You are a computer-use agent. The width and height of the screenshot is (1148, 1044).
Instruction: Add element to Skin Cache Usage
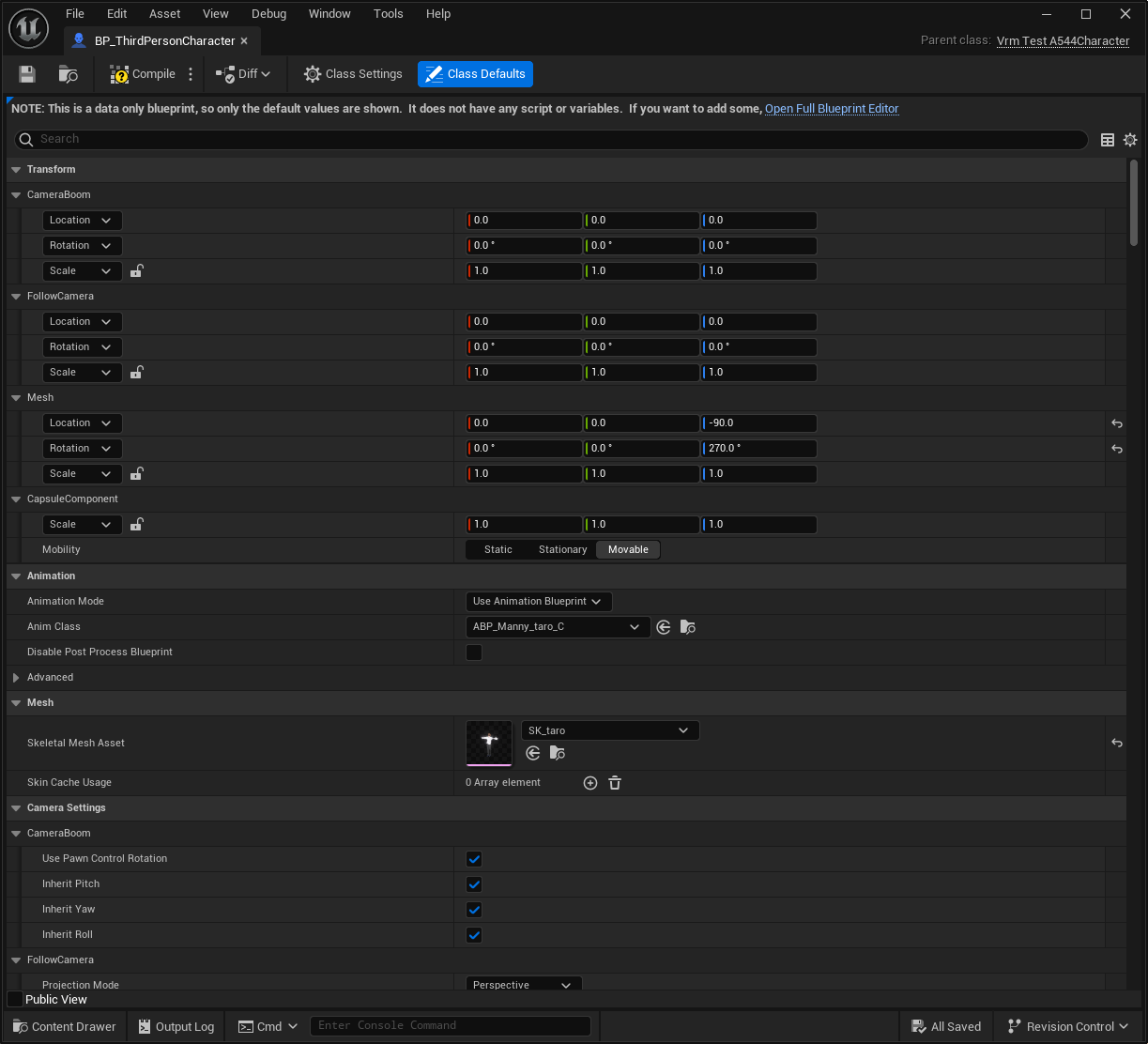(x=590, y=783)
